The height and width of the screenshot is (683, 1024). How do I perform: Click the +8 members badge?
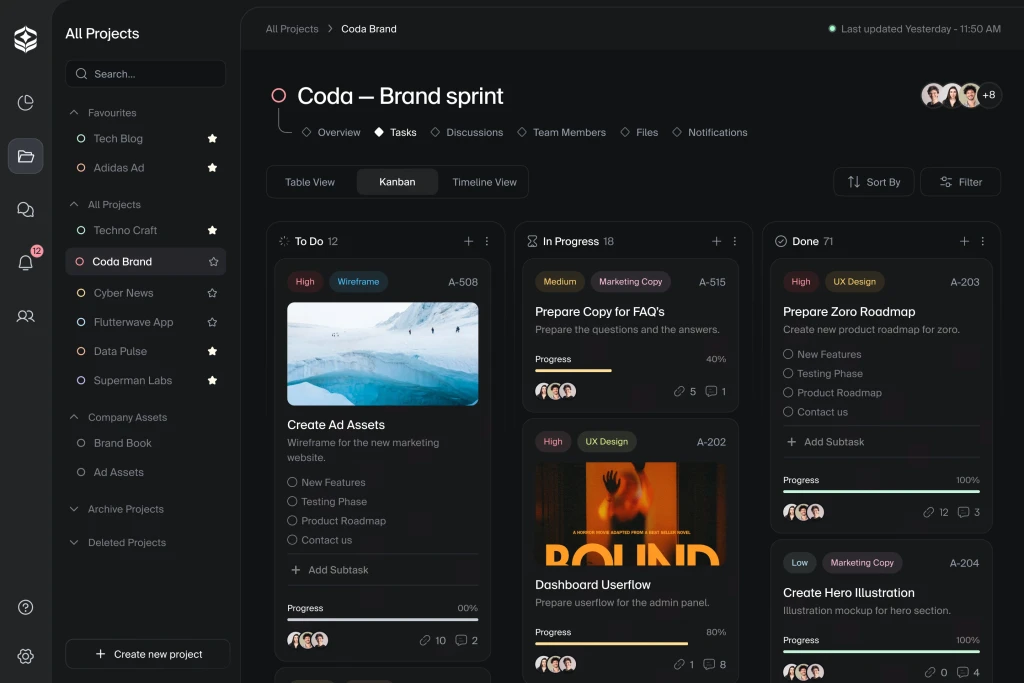[x=989, y=95]
